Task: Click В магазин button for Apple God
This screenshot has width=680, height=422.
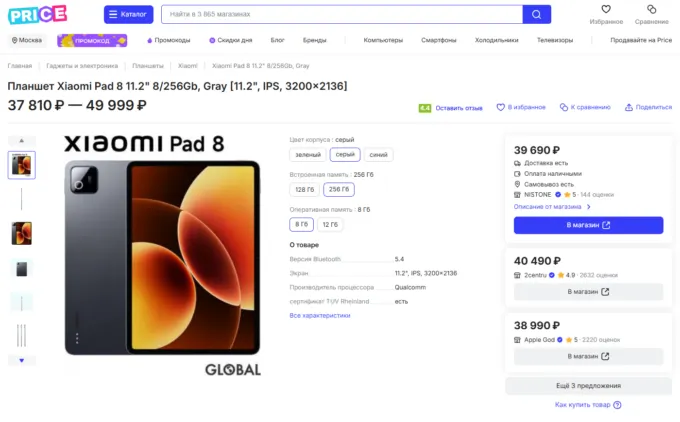Action: (x=588, y=357)
